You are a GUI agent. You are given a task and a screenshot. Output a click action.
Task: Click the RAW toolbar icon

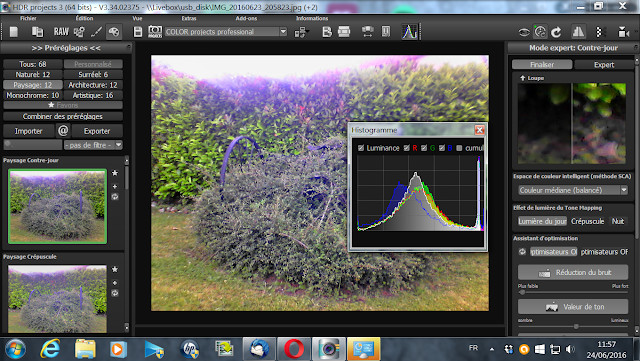[61, 32]
